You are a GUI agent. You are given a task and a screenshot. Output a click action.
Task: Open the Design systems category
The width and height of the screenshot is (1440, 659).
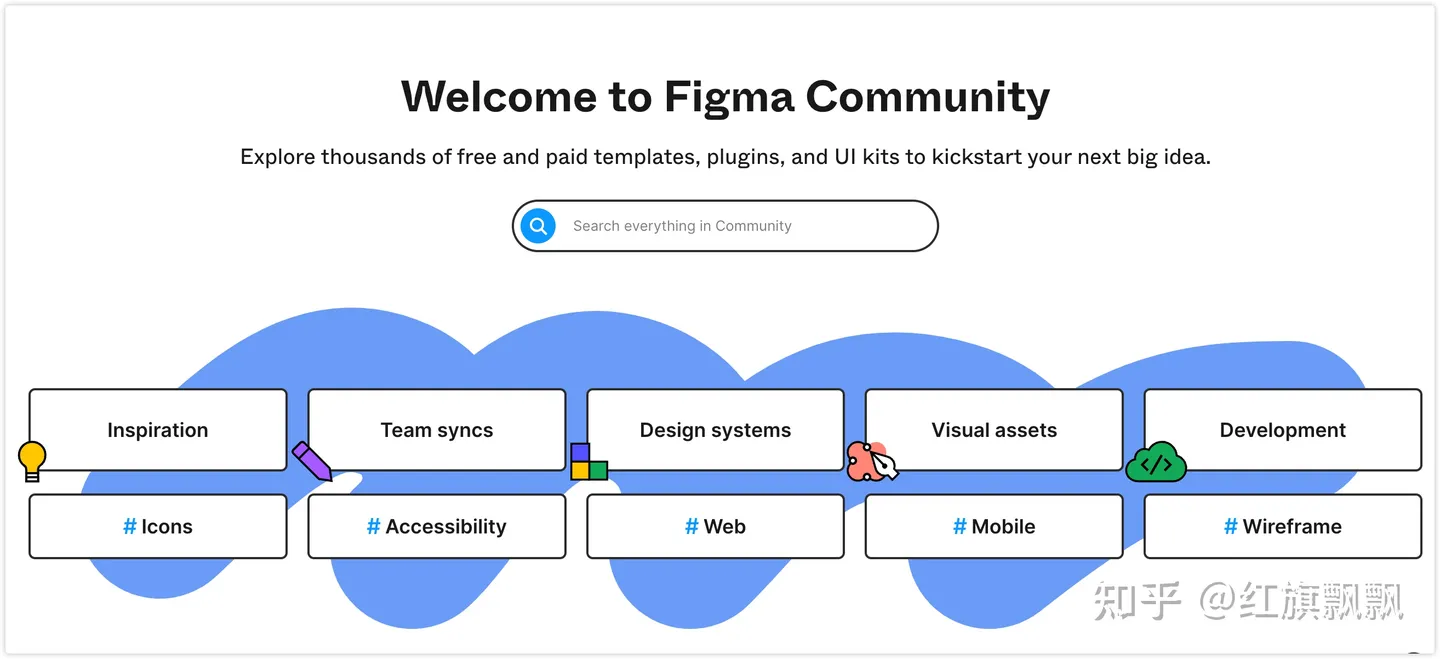click(715, 430)
